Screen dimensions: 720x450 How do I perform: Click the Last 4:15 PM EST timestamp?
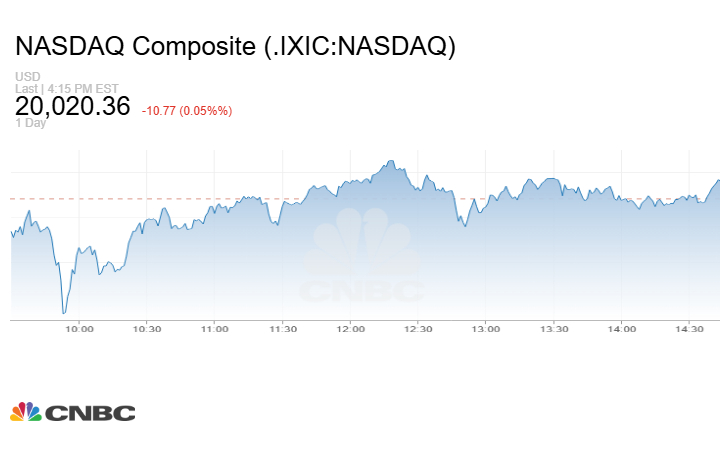pyautogui.click(x=61, y=88)
